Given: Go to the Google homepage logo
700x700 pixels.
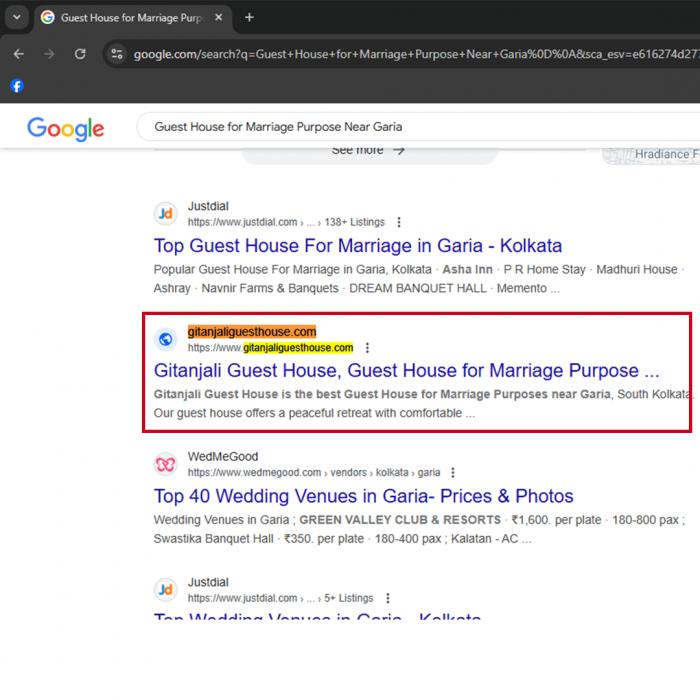Looking at the screenshot, I should [x=66, y=129].
